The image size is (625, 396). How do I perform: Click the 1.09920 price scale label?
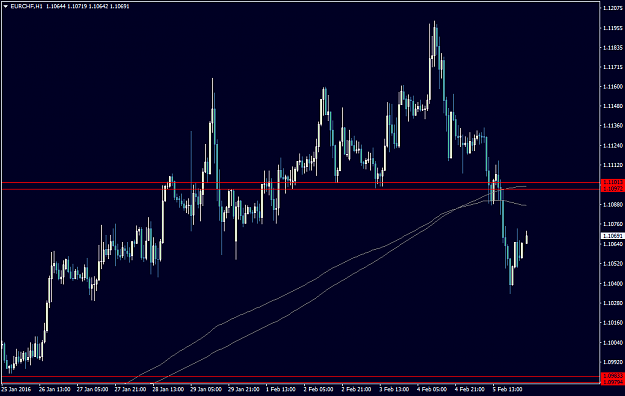click(x=613, y=362)
